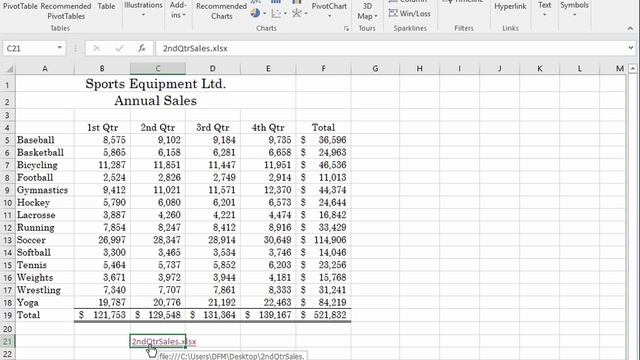Select column A header
This screenshot has height=360, width=640.
pyautogui.click(x=45, y=69)
